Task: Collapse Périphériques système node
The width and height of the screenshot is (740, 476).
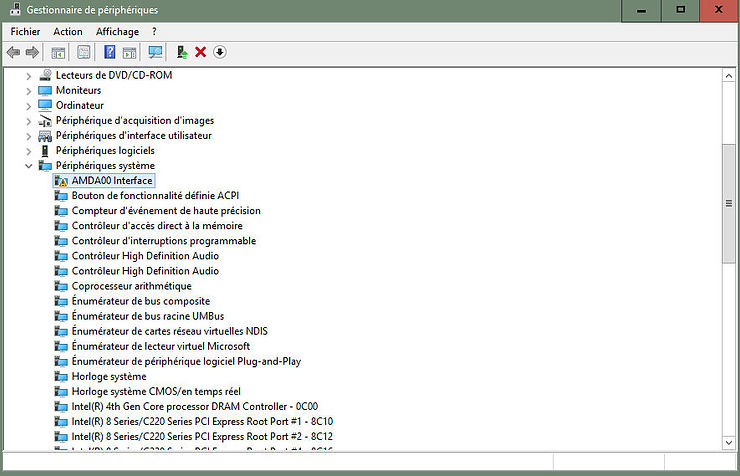Action: [29, 166]
